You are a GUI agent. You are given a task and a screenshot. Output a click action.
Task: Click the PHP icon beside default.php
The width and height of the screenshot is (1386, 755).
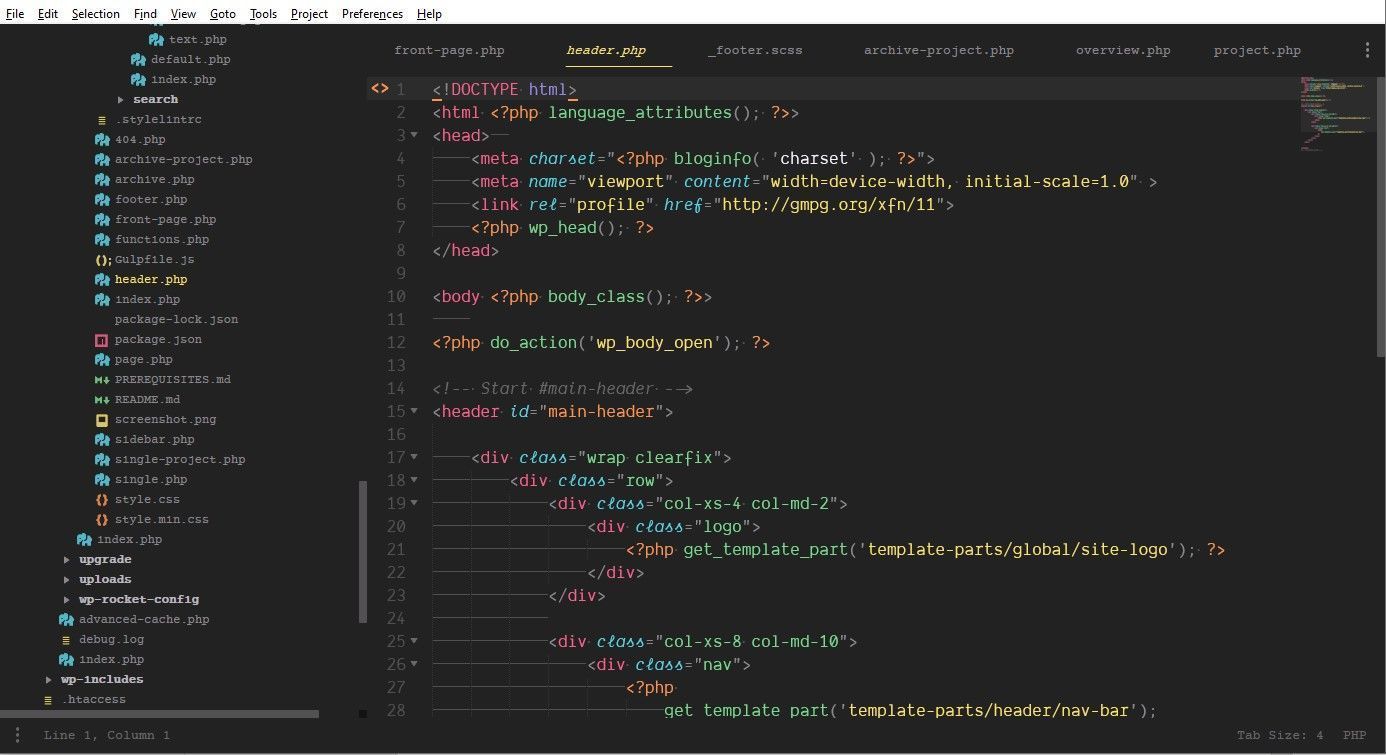pyautogui.click(x=139, y=60)
